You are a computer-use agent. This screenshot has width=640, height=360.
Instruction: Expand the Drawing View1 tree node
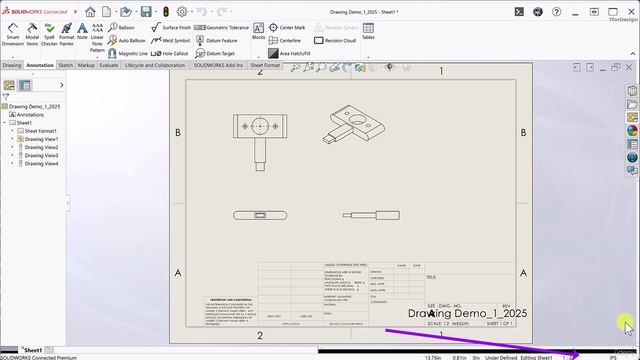pos(12,139)
